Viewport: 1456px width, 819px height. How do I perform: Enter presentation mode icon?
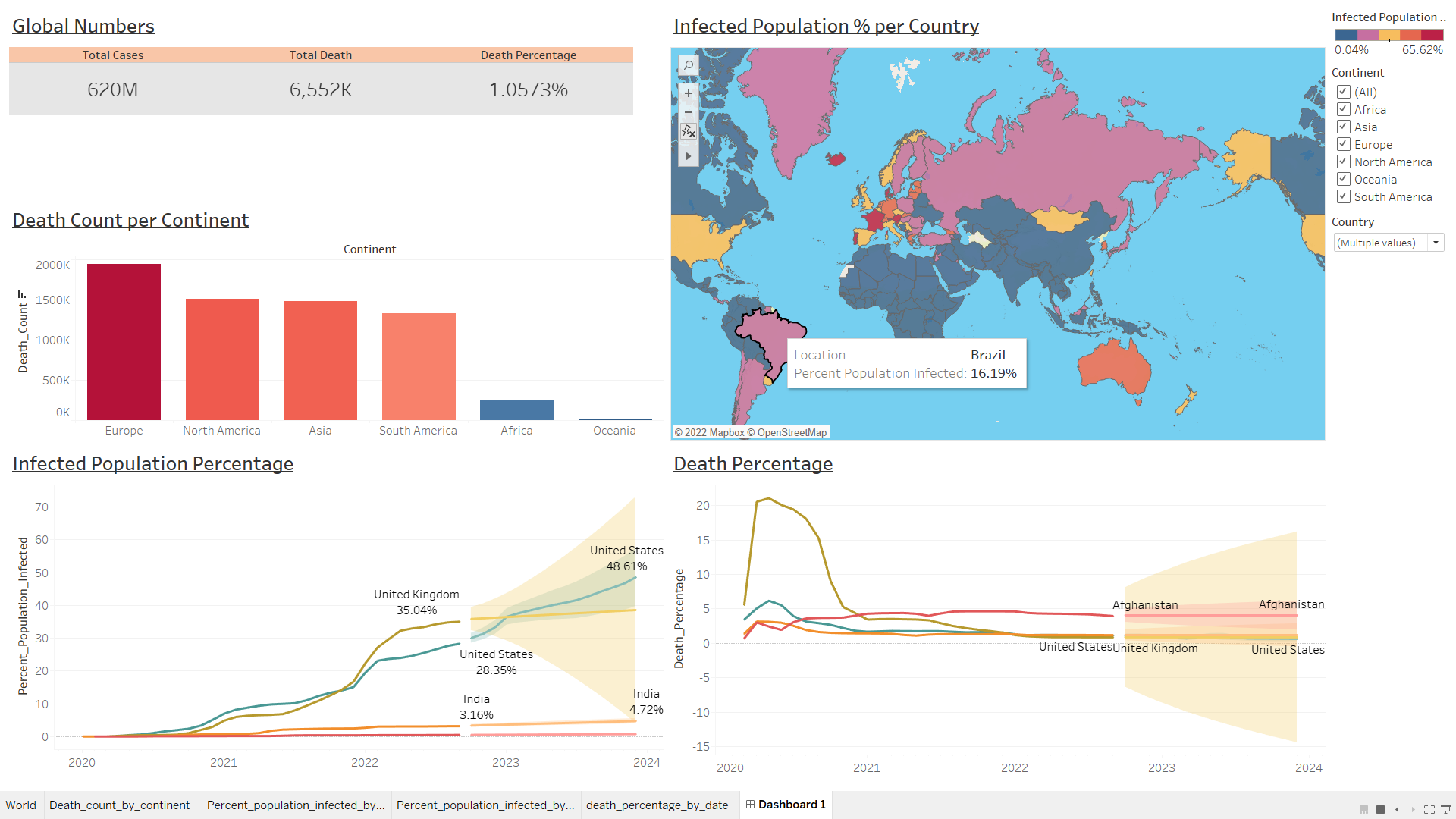pyautogui.click(x=1445, y=809)
